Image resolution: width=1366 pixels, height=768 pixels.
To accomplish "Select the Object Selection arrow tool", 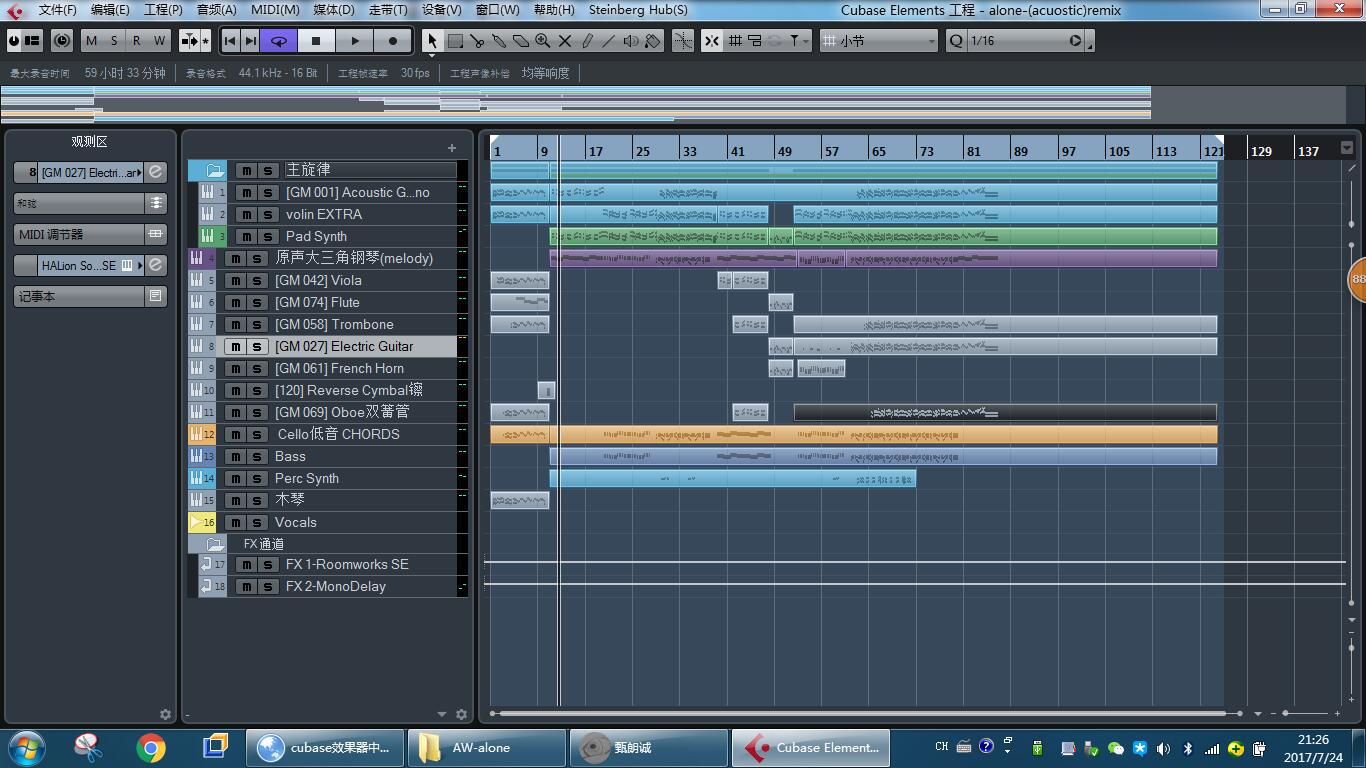I will [x=432, y=41].
